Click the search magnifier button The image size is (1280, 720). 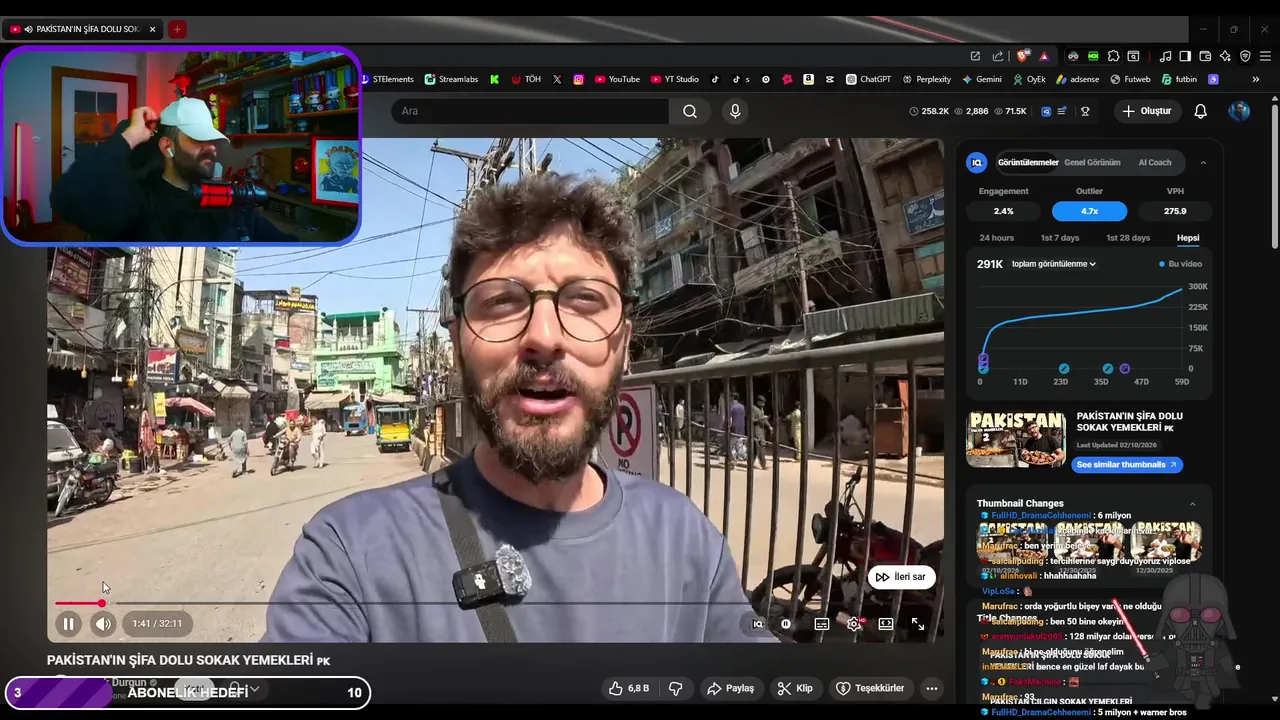690,111
